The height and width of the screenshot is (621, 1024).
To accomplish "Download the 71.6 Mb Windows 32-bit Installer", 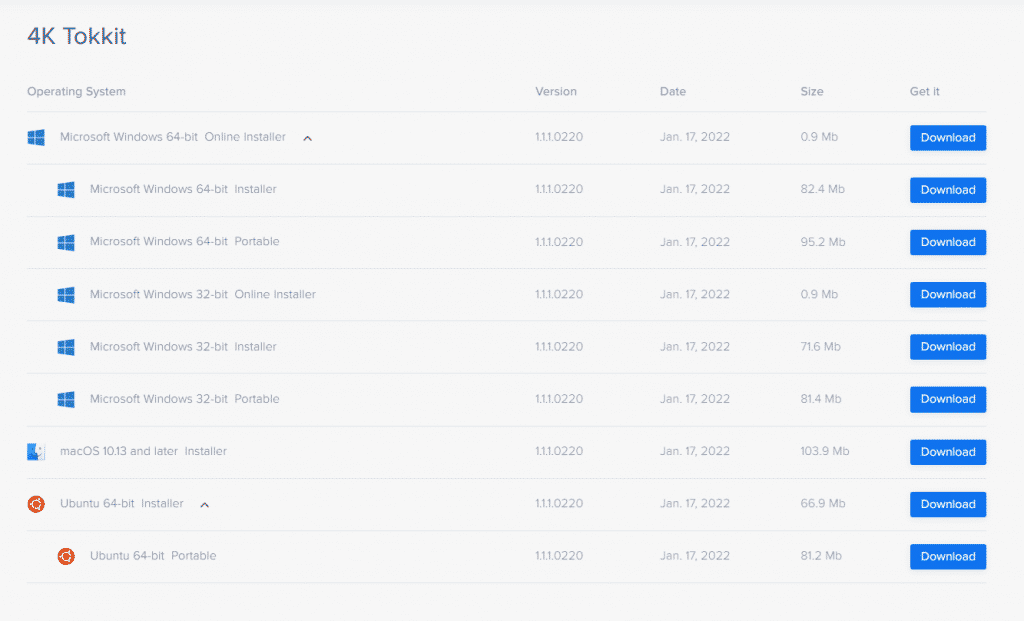I will [x=948, y=347].
